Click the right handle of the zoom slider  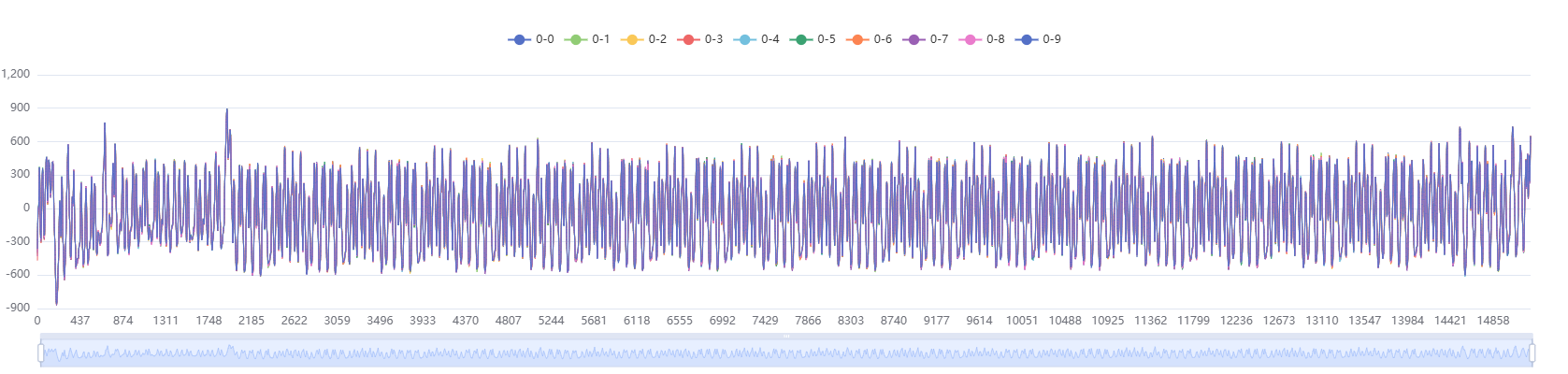tap(1532, 352)
